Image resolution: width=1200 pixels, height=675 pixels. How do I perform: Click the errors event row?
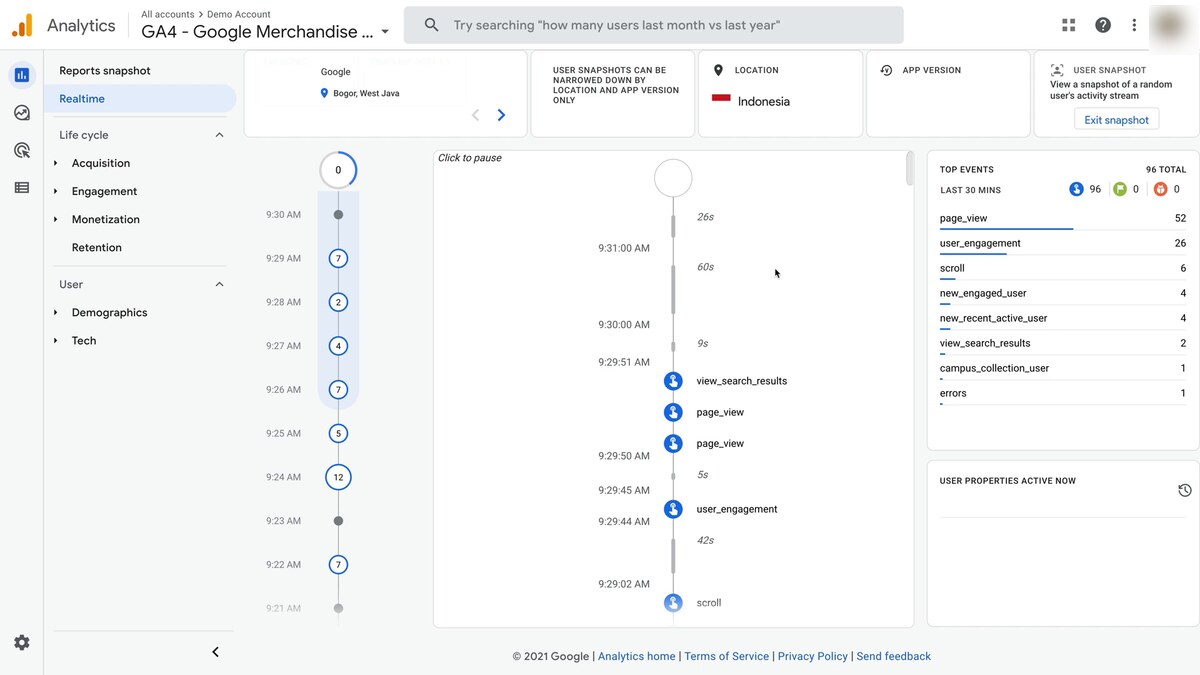coord(1063,394)
